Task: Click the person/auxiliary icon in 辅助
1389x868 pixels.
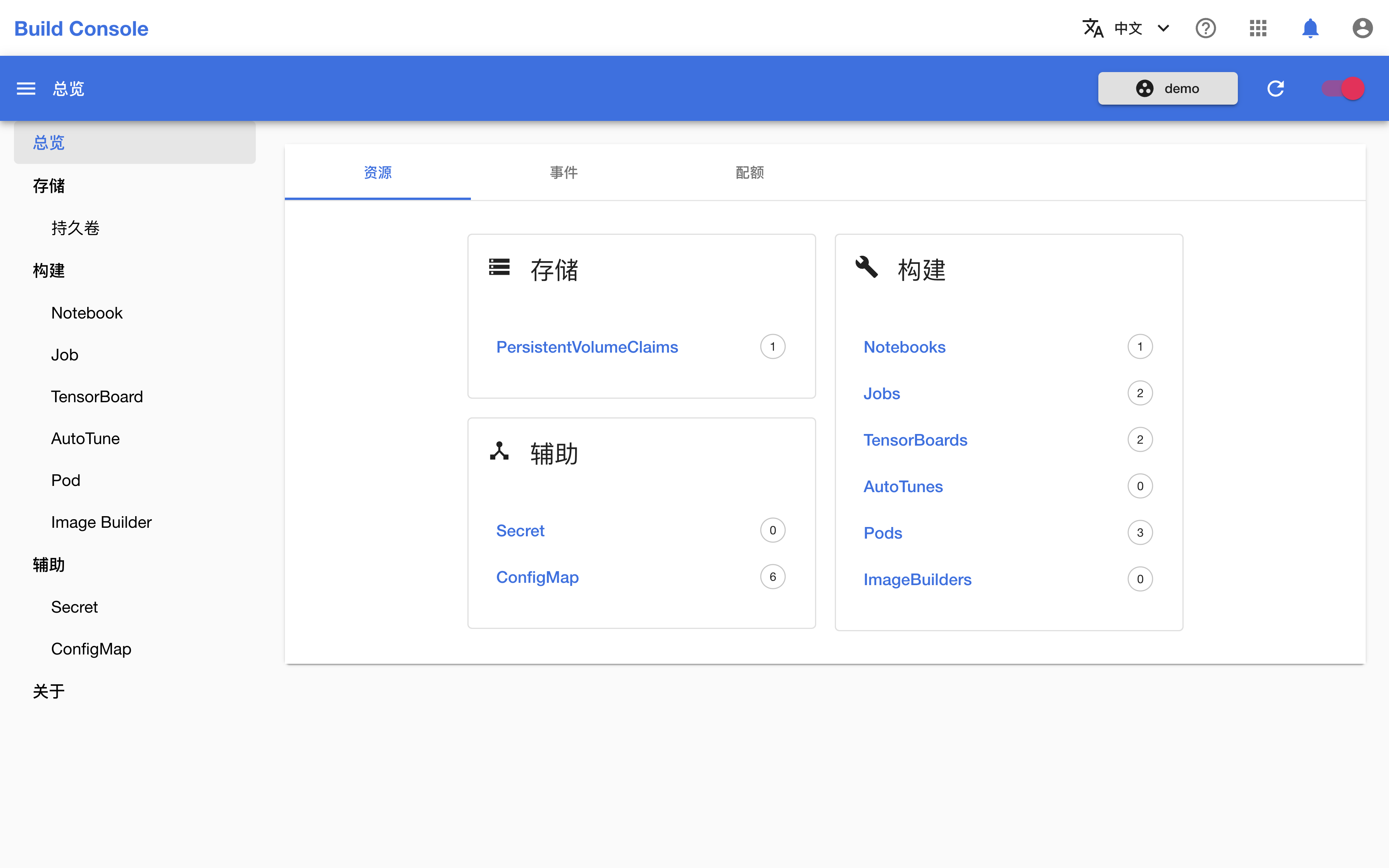Action: point(500,452)
